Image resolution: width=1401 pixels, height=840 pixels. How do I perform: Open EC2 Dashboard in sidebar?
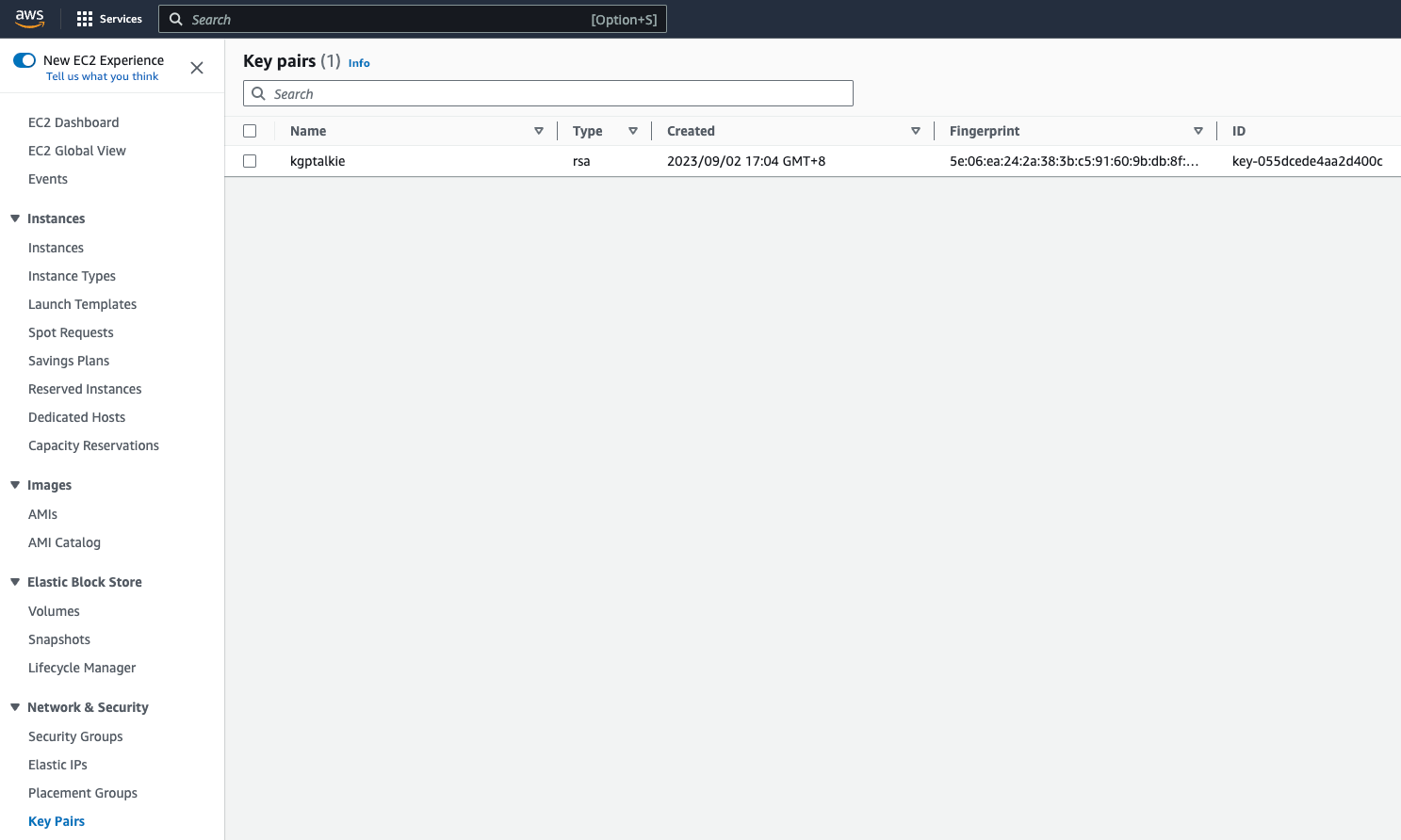(73, 122)
